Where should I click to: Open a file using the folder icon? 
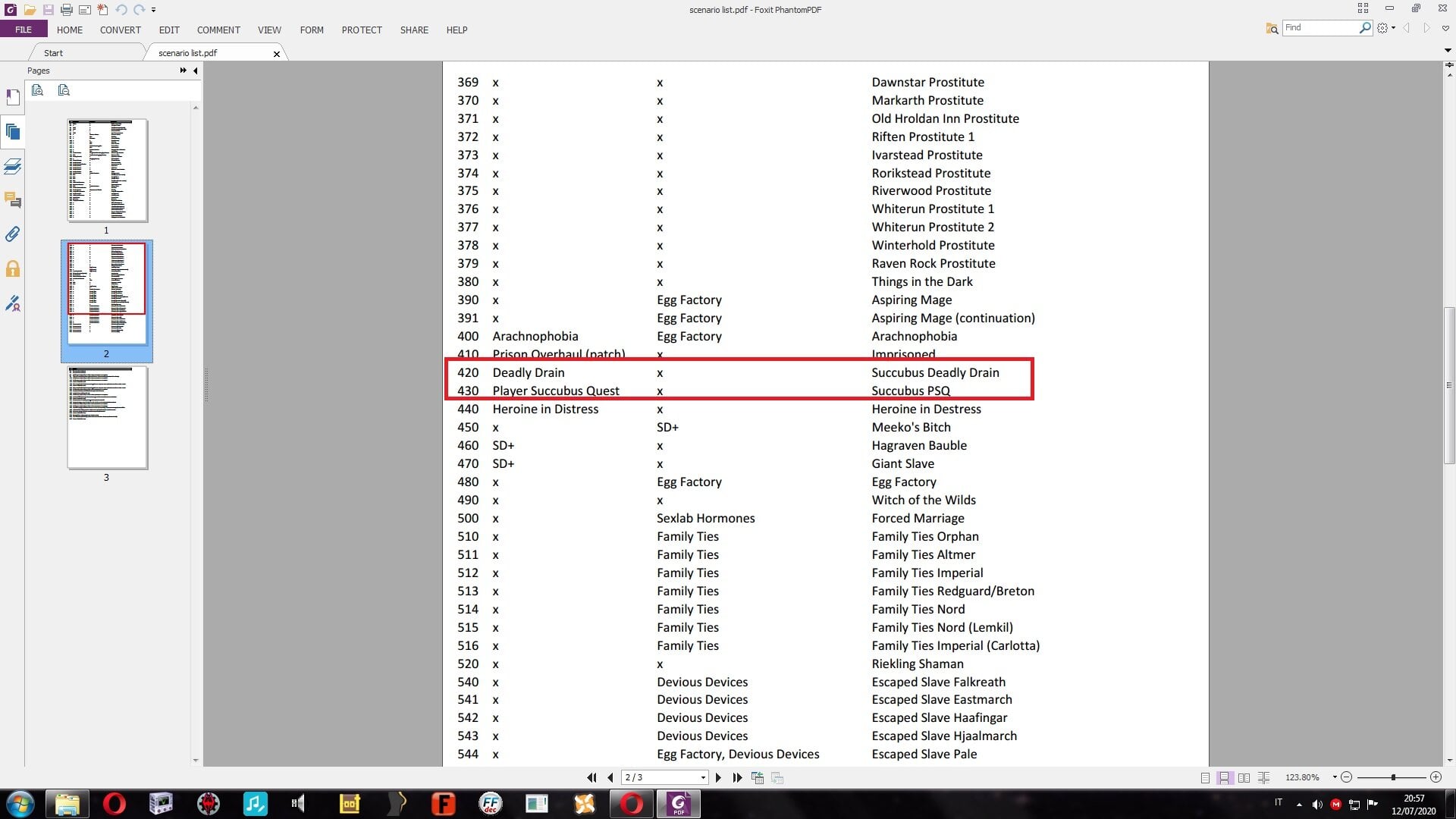coord(30,10)
